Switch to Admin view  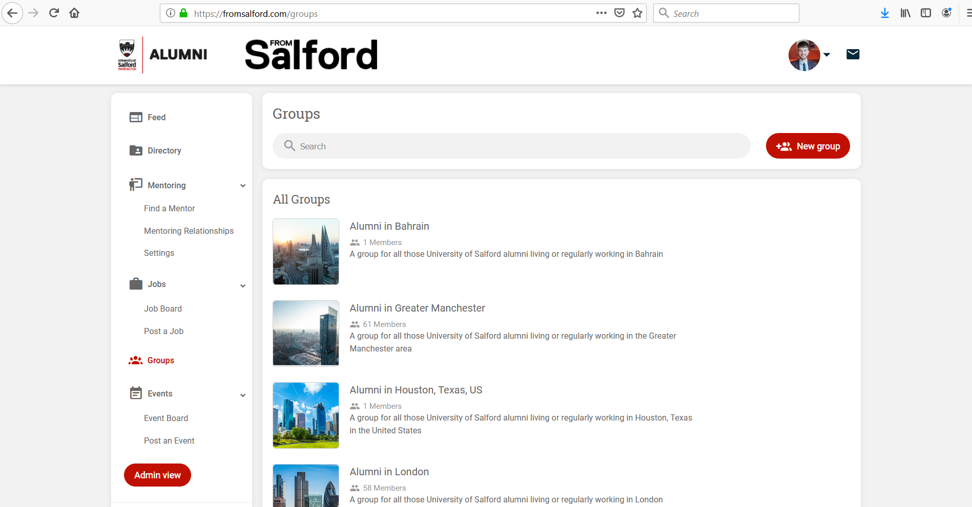point(157,475)
